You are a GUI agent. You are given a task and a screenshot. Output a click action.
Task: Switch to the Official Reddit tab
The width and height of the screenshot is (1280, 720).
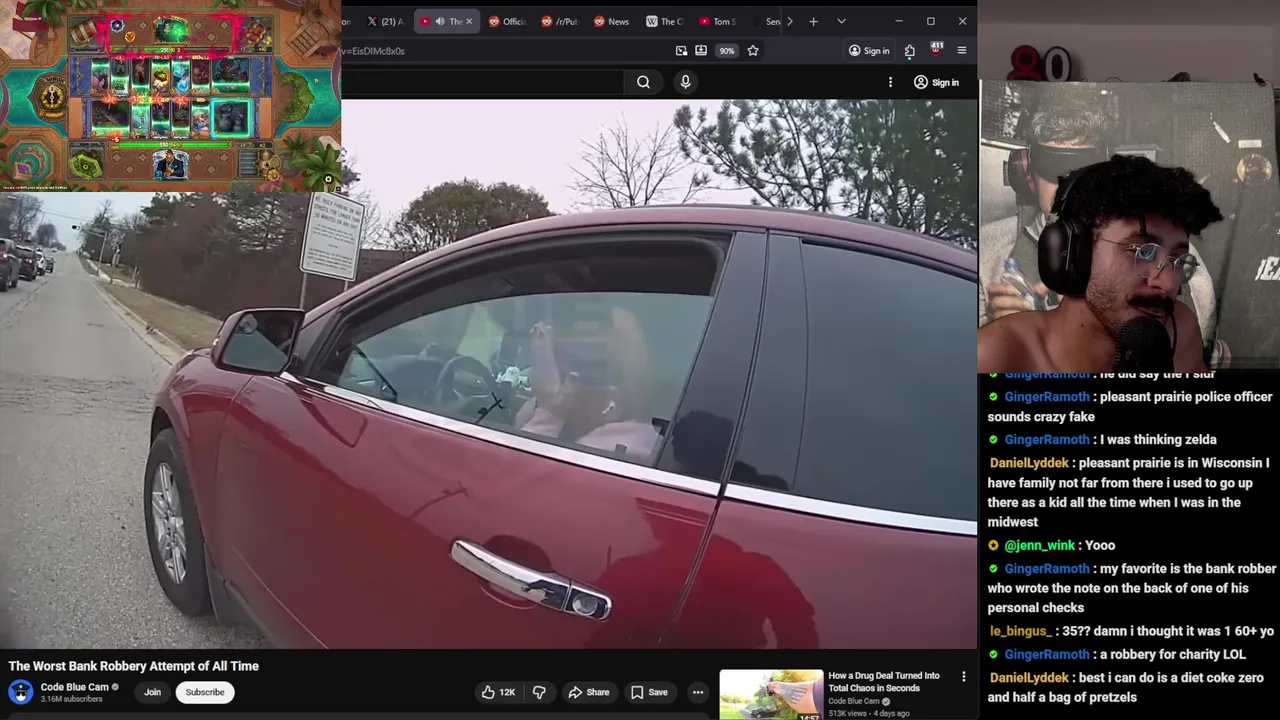click(x=506, y=21)
